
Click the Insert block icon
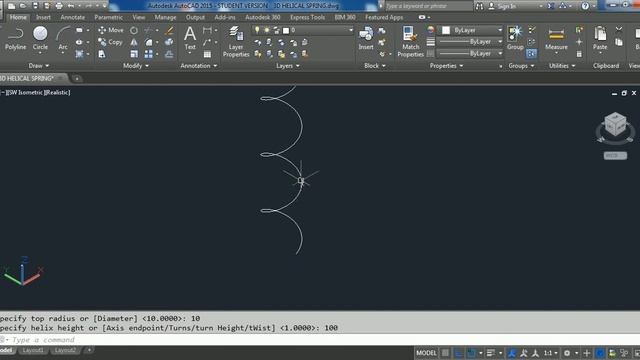pos(366,38)
